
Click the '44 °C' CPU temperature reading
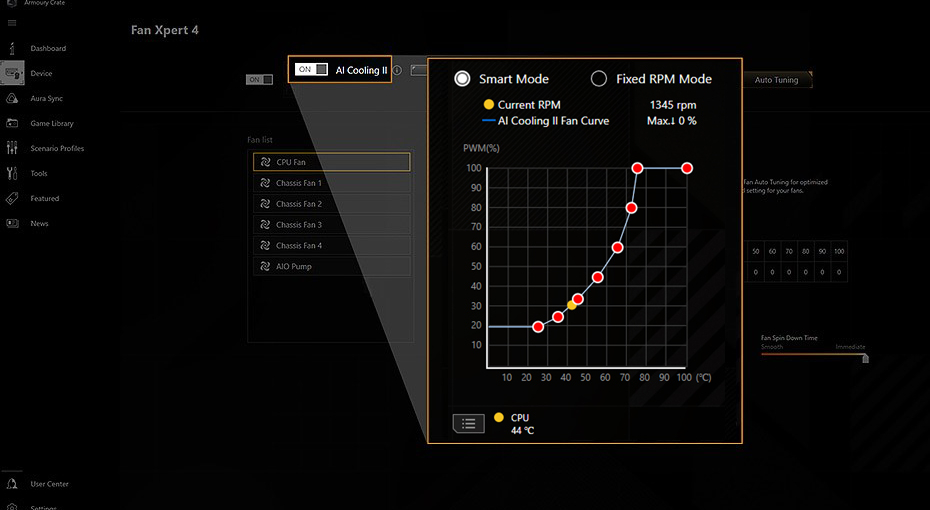coord(523,431)
